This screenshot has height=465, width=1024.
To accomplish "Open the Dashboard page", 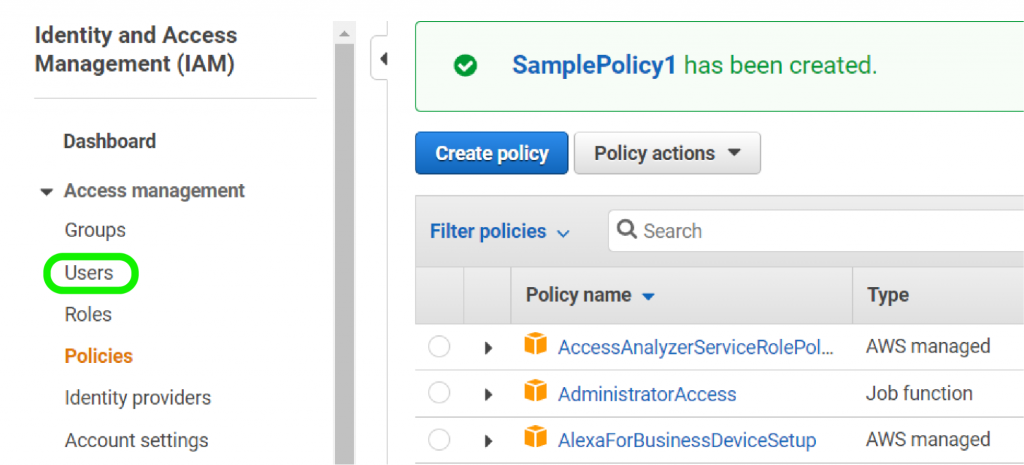I will point(110,141).
